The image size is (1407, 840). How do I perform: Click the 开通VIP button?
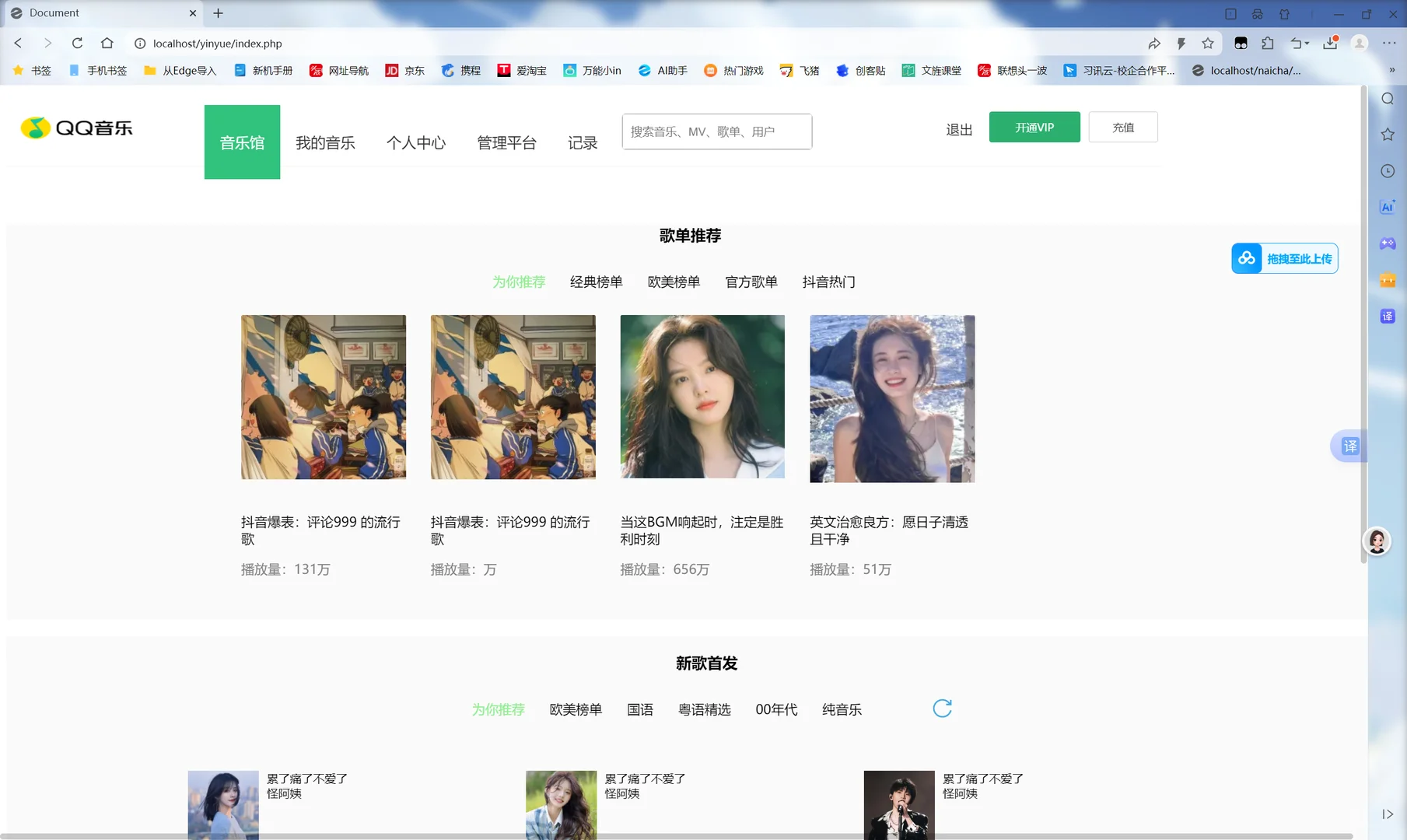click(1034, 127)
